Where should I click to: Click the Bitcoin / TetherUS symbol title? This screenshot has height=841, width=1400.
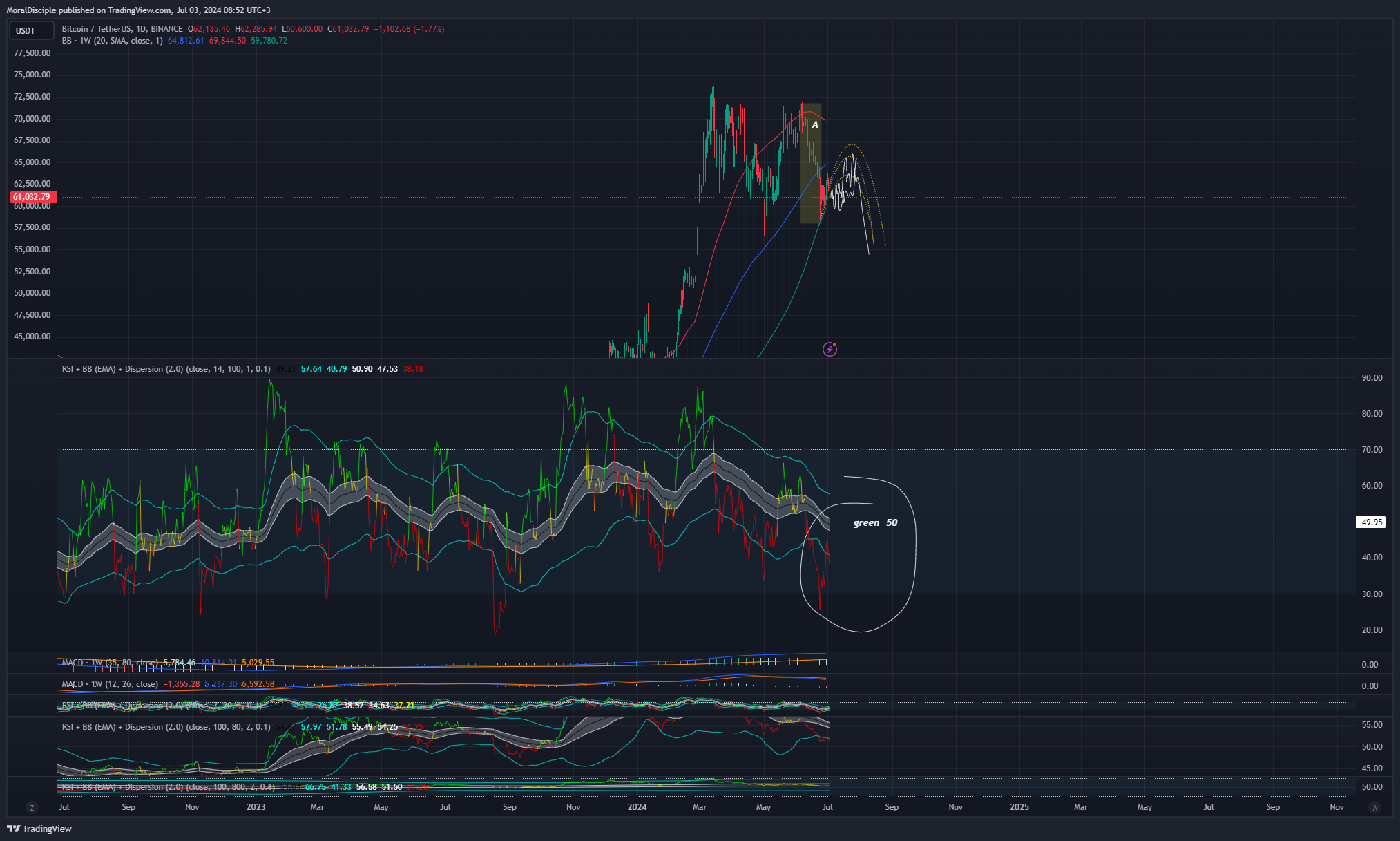coord(122,29)
